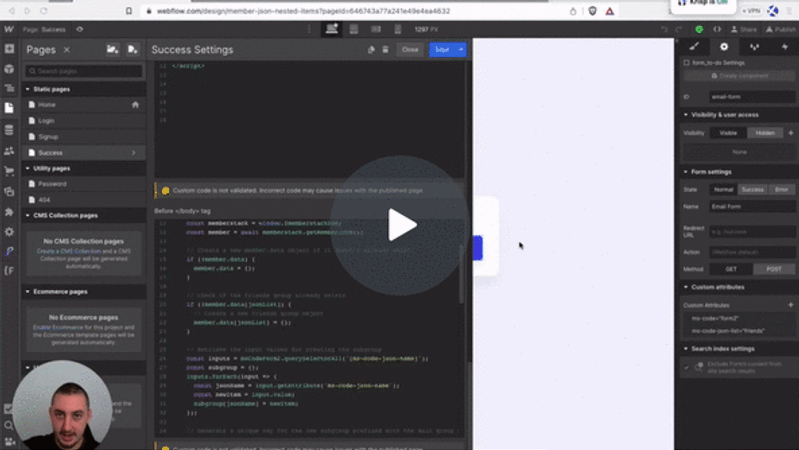Open the Add elements panel
This screenshot has width=799, height=450.
pyautogui.click(x=9, y=49)
